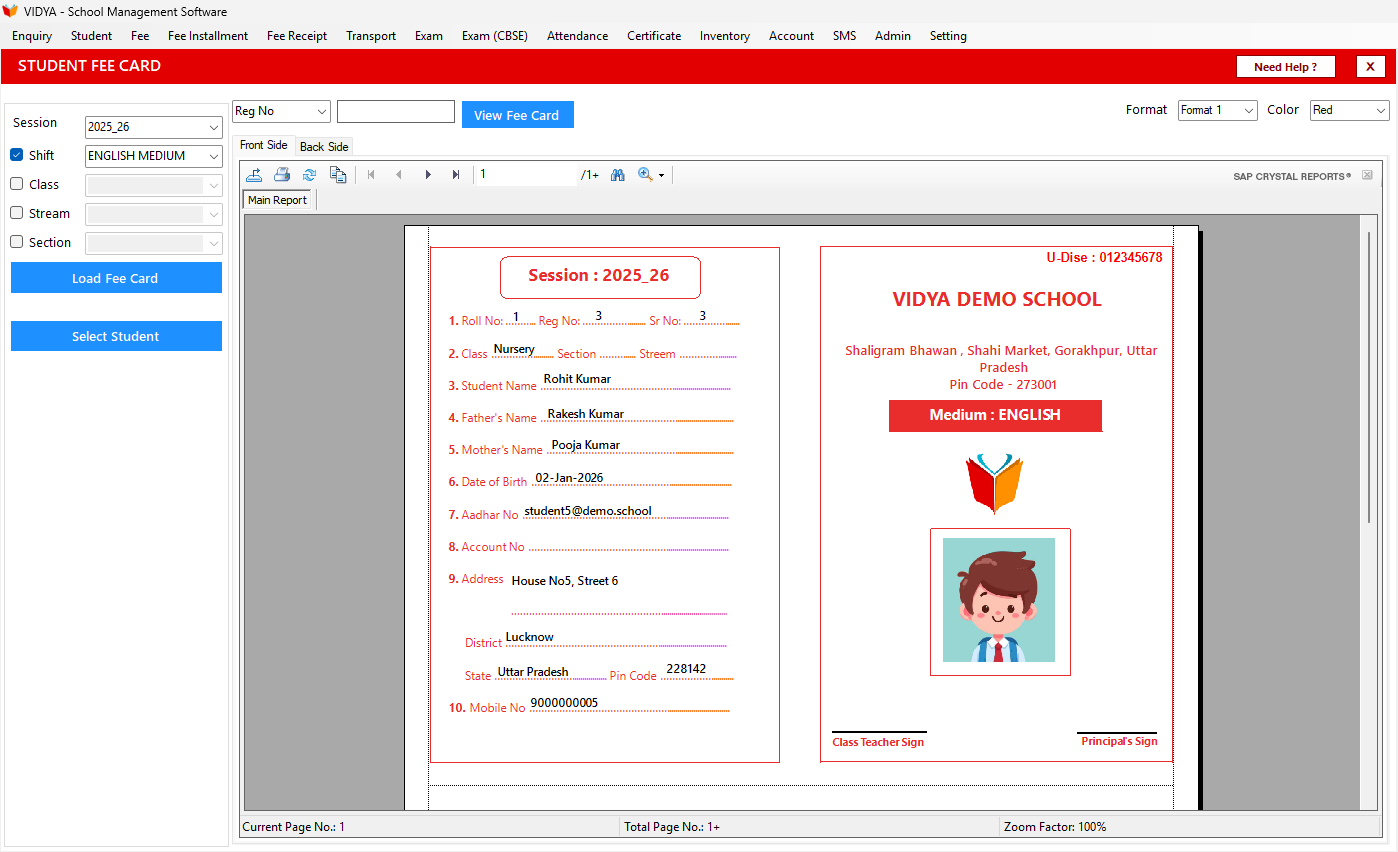Click the registration number search field

396,111
